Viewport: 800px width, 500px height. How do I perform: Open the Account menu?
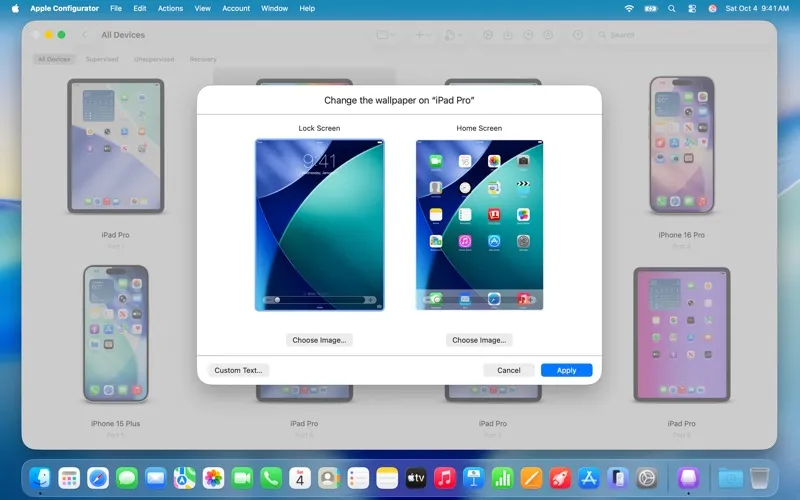coord(236,8)
